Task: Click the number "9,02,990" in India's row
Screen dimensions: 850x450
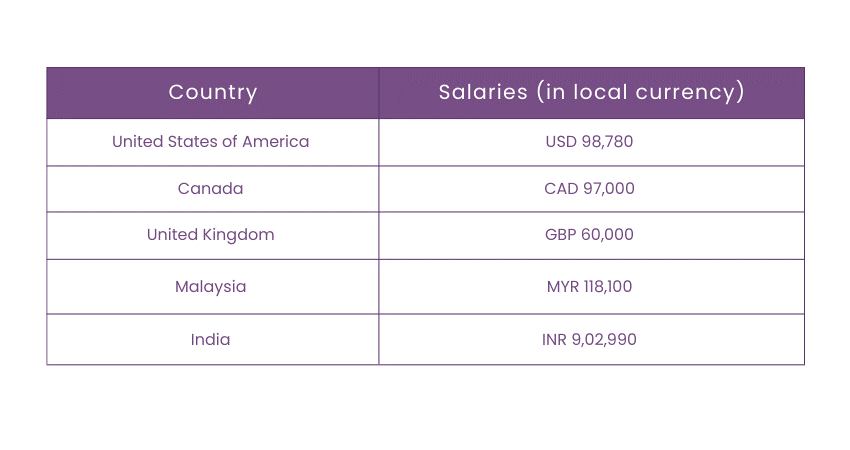Action: coord(604,340)
